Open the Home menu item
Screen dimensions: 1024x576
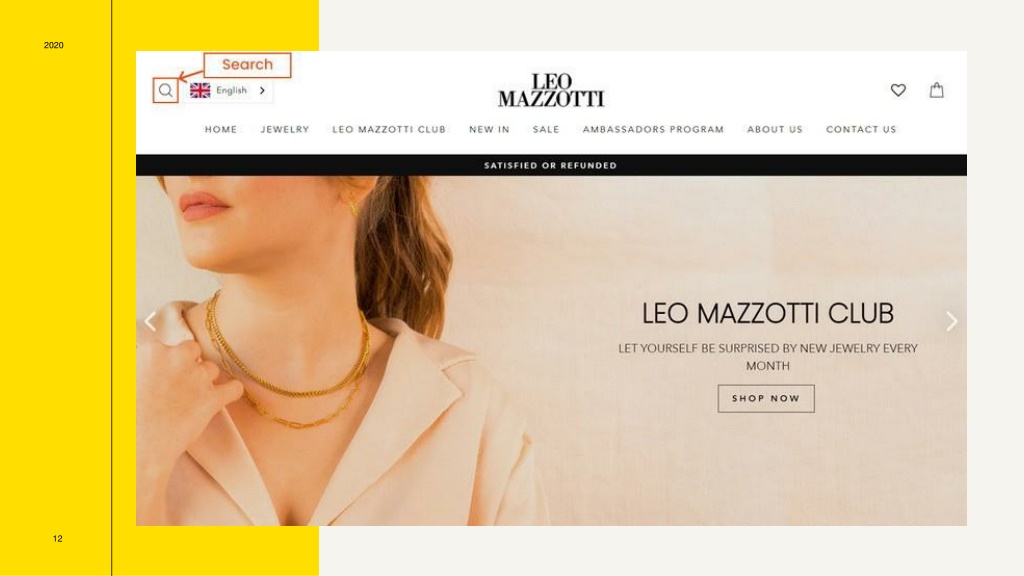pyautogui.click(x=221, y=129)
